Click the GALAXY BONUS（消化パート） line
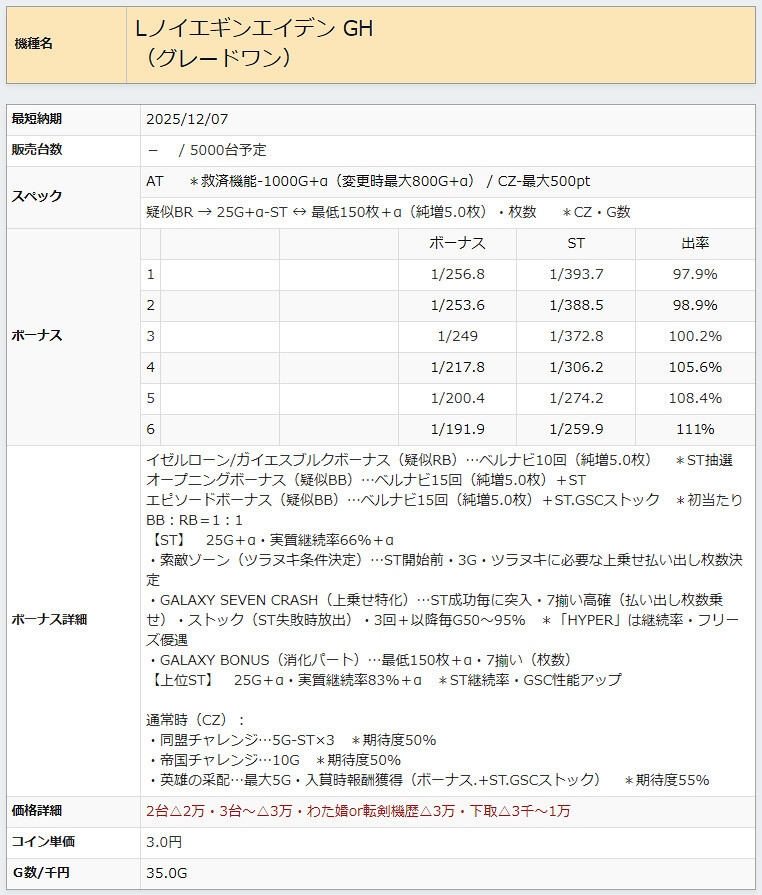The height and width of the screenshot is (895, 762). pyautogui.click(x=360, y=660)
